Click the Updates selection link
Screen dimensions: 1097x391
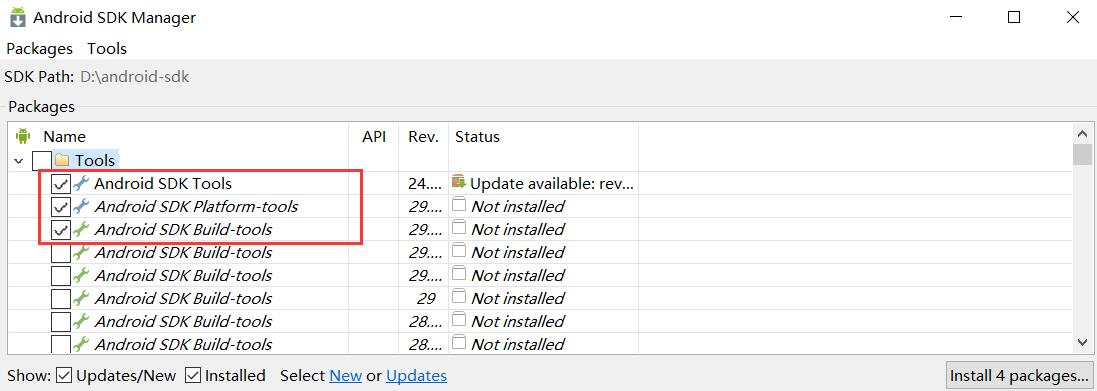click(x=416, y=376)
